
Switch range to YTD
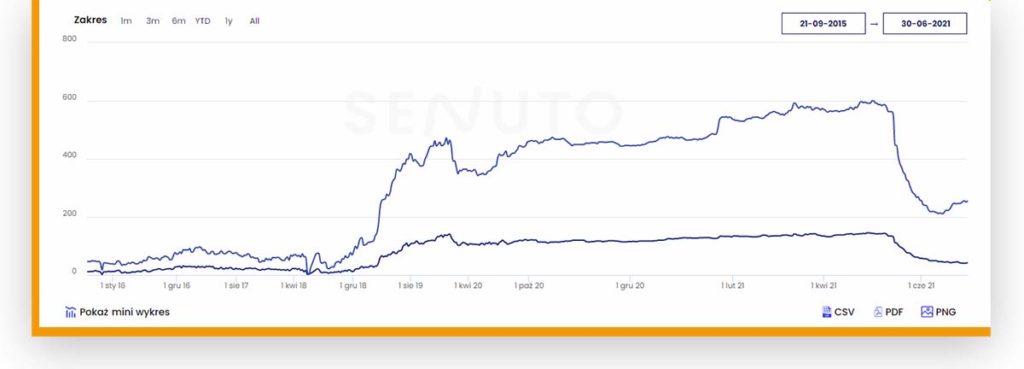click(x=202, y=21)
